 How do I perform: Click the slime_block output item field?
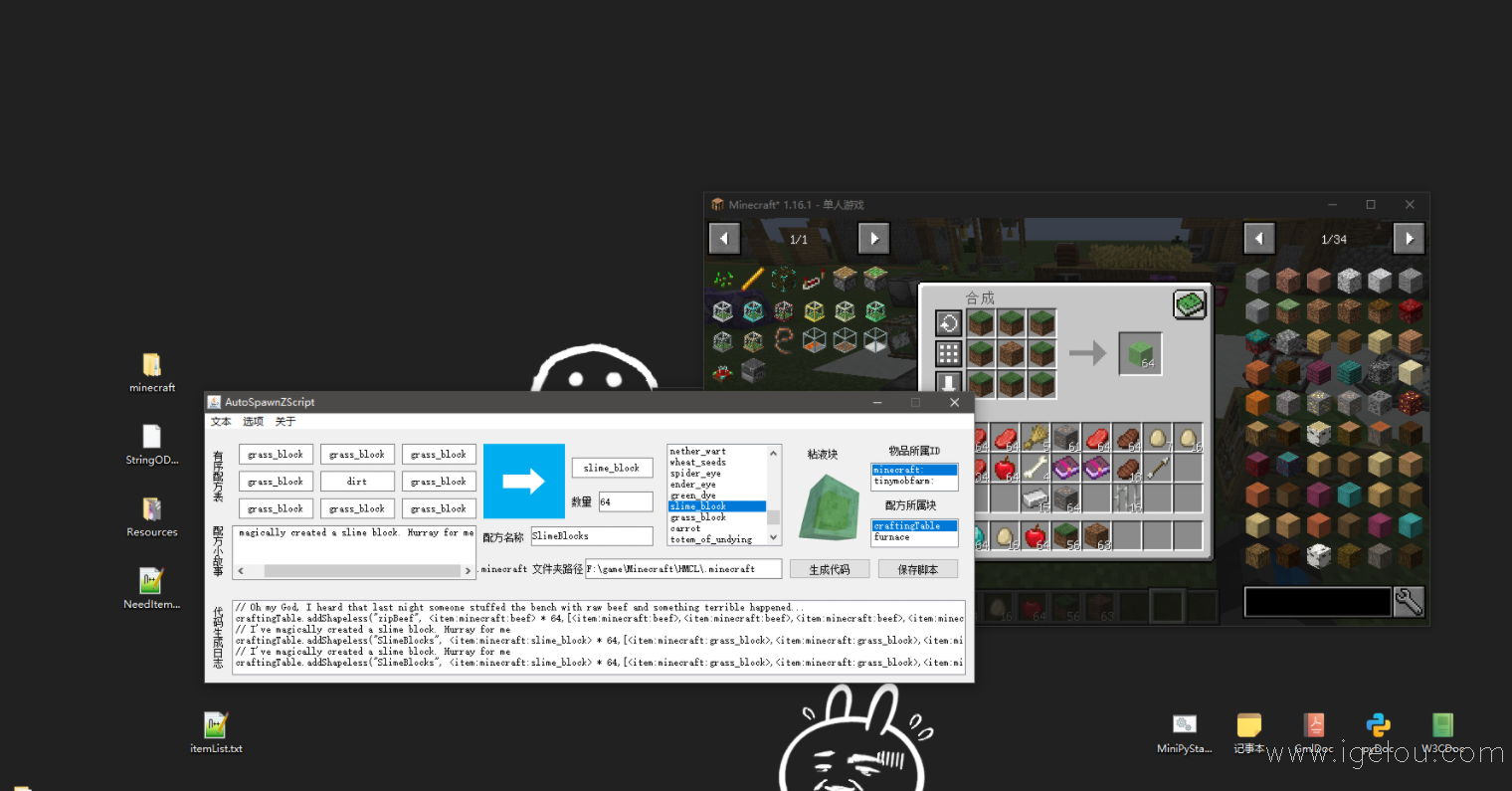coord(613,468)
